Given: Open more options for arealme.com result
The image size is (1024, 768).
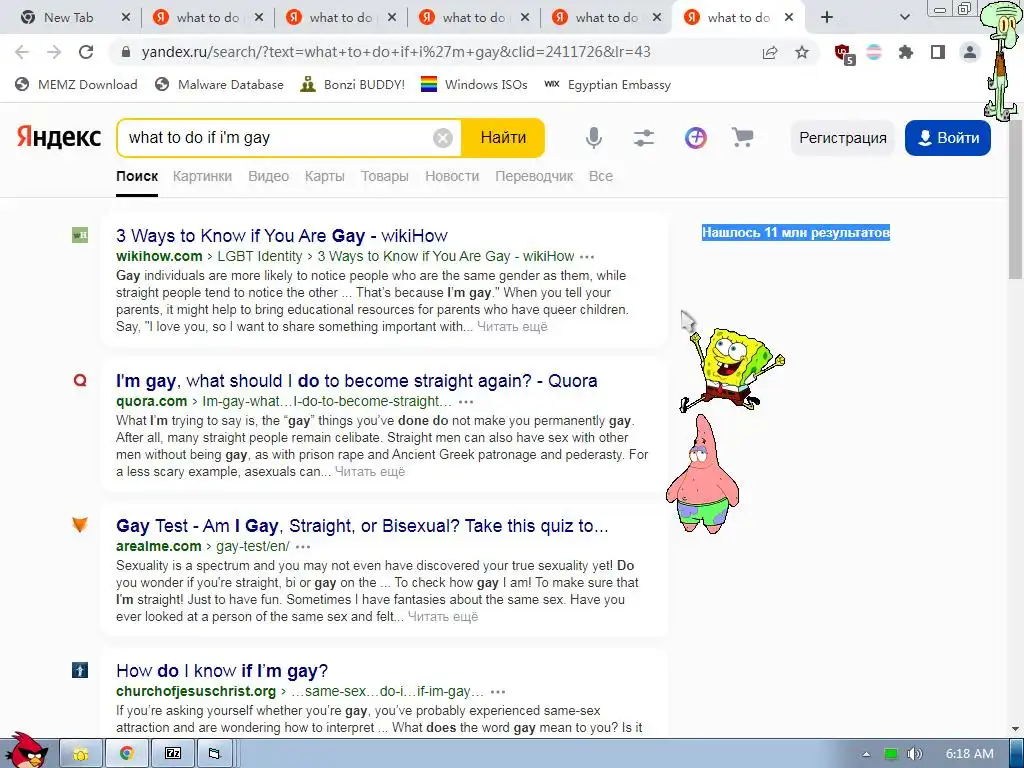Looking at the screenshot, I should click(x=303, y=547).
